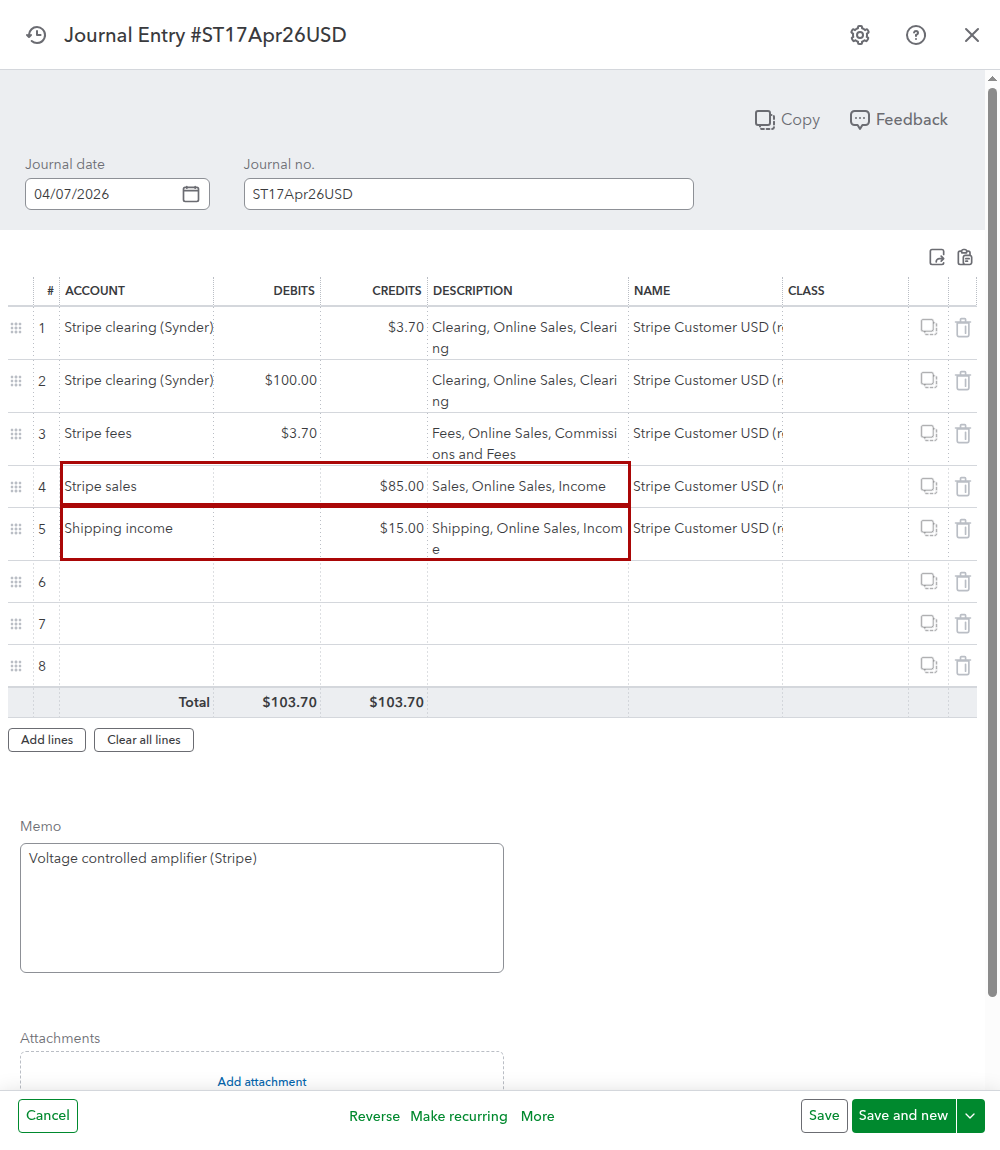The height and width of the screenshot is (1150, 1000).
Task: Grab drag handle for Stripe sales row
Action: 16,487
